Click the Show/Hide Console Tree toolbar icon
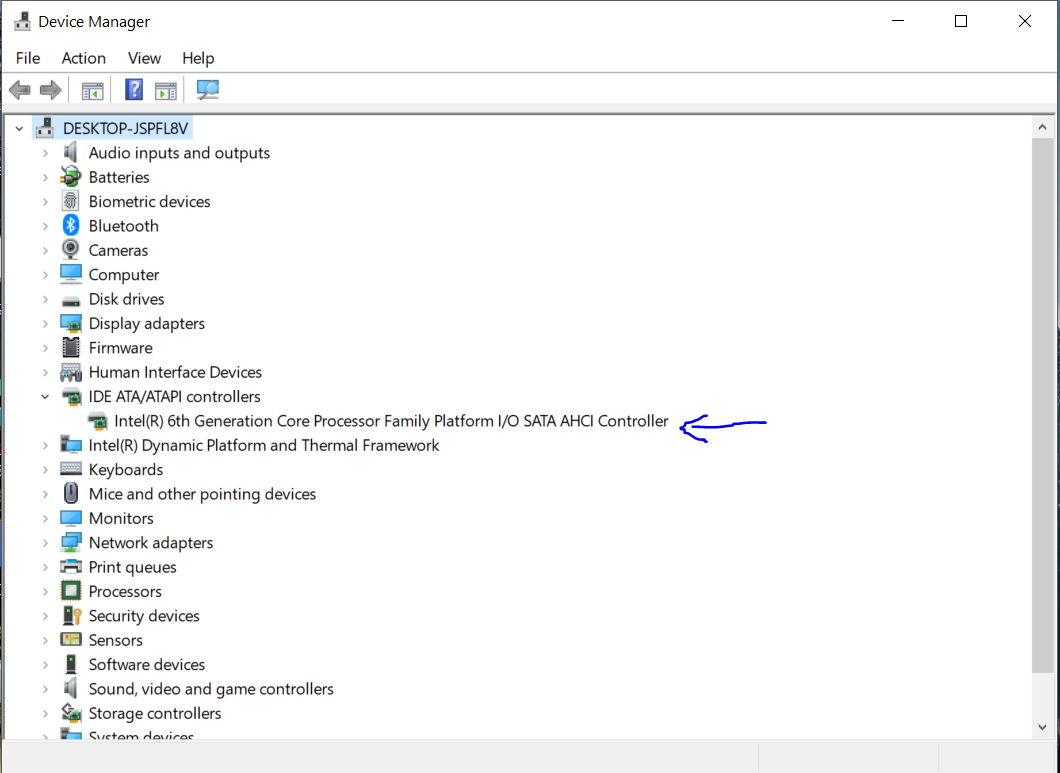 [92, 90]
